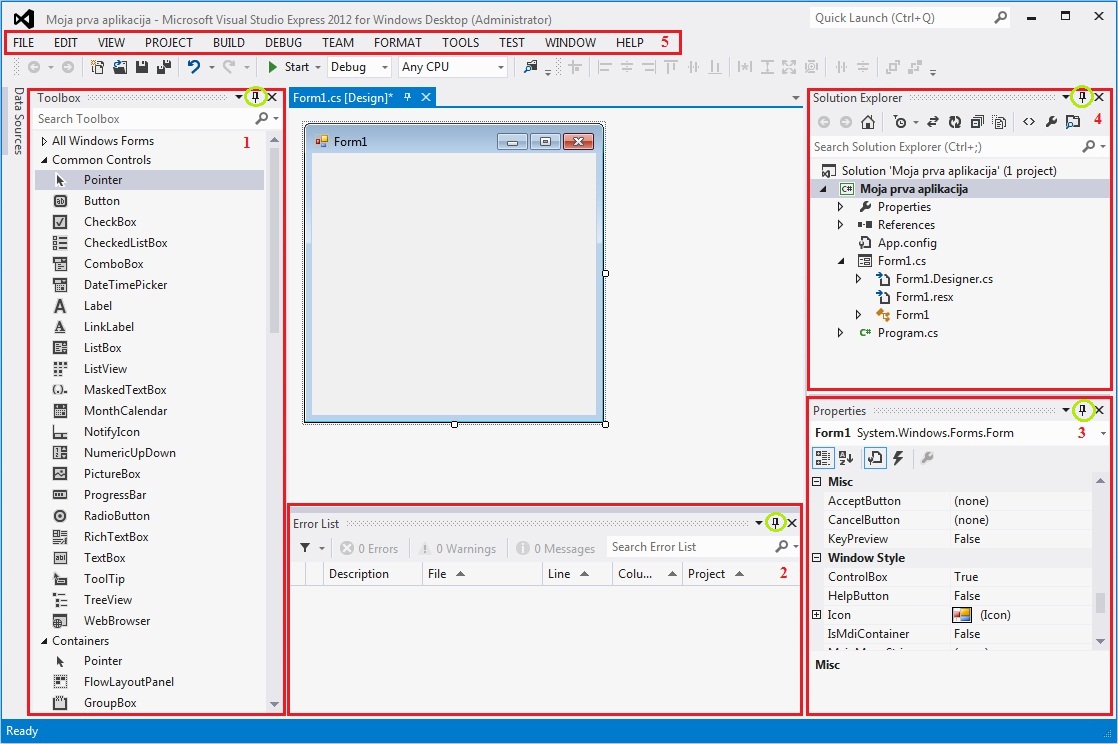
Task: Click the Undo arrow icon
Action: click(x=194, y=67)
